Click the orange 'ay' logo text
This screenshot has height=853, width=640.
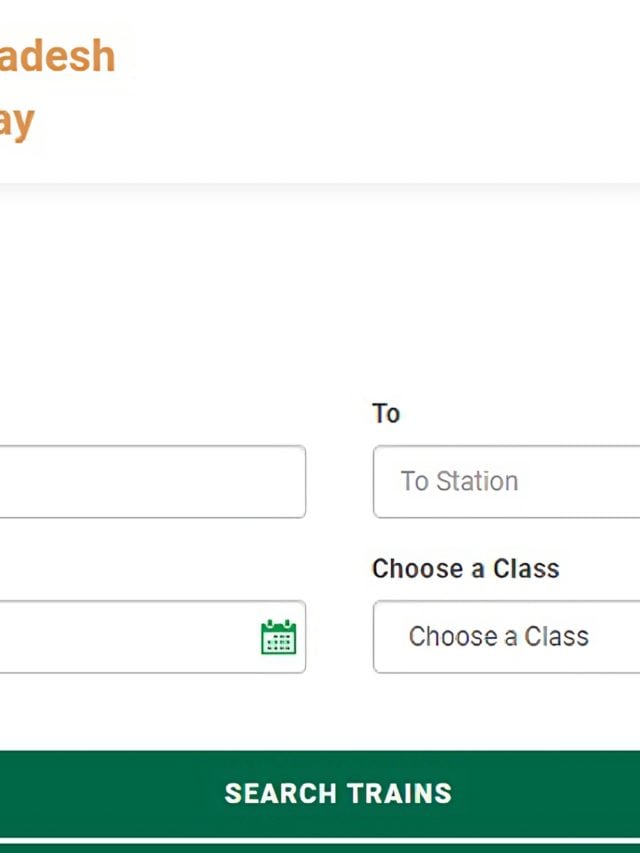[x=17, y=122]
